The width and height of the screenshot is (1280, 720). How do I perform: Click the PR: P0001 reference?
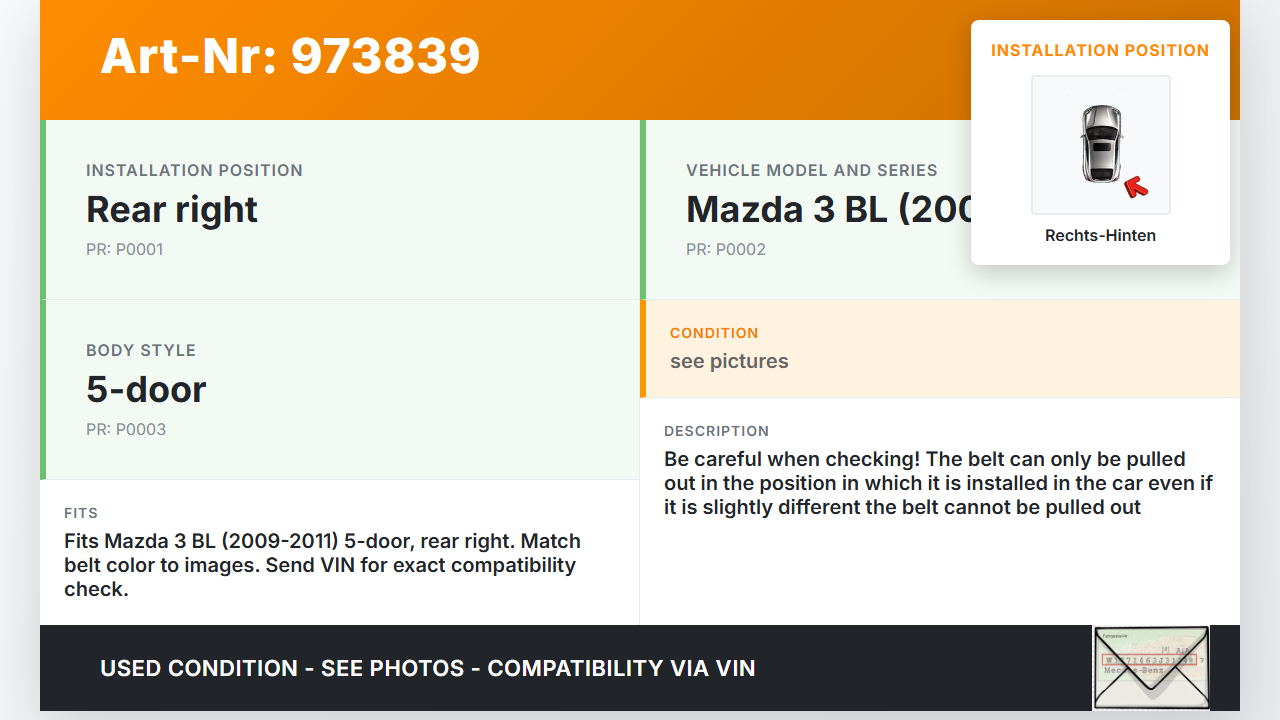click(x=124, y=249)
